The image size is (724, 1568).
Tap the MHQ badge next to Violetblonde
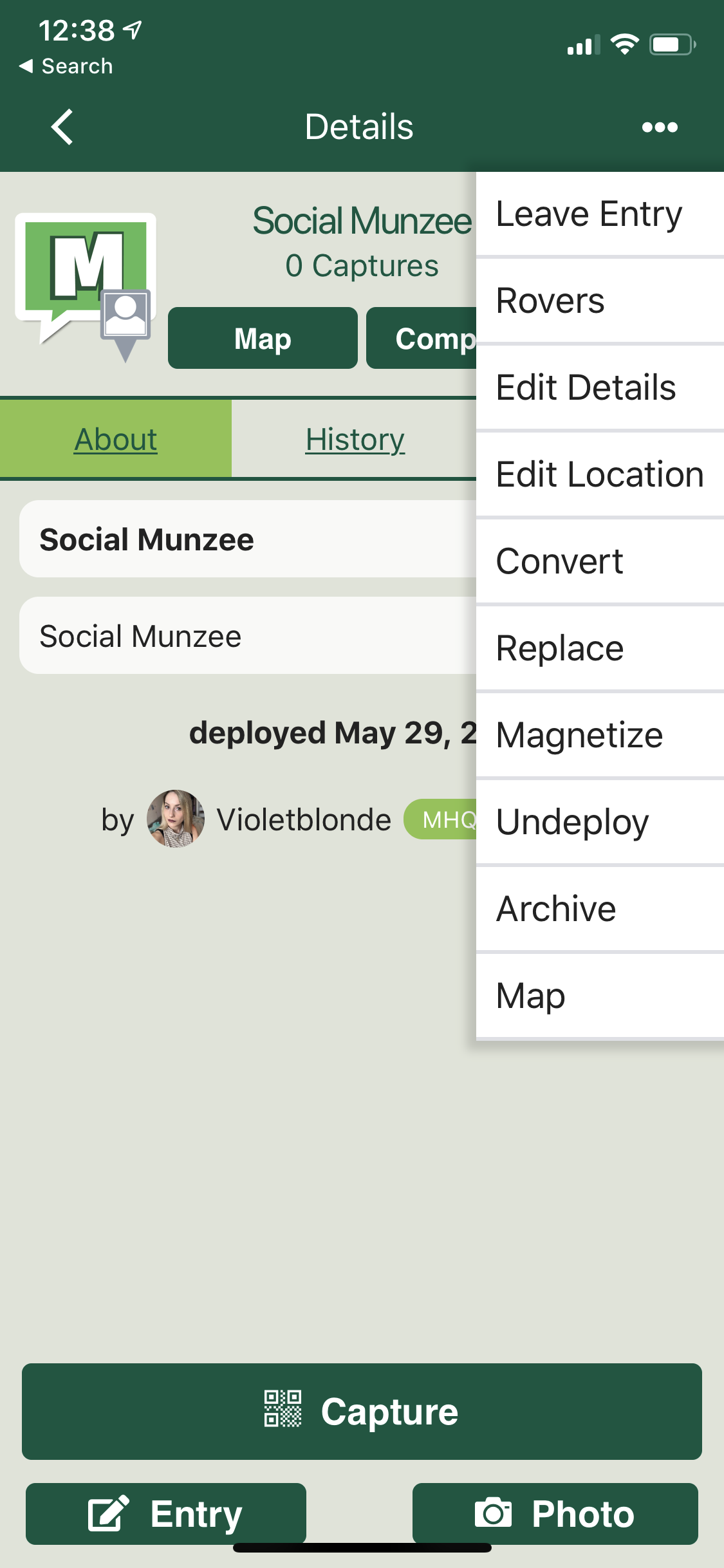point(441,819)
